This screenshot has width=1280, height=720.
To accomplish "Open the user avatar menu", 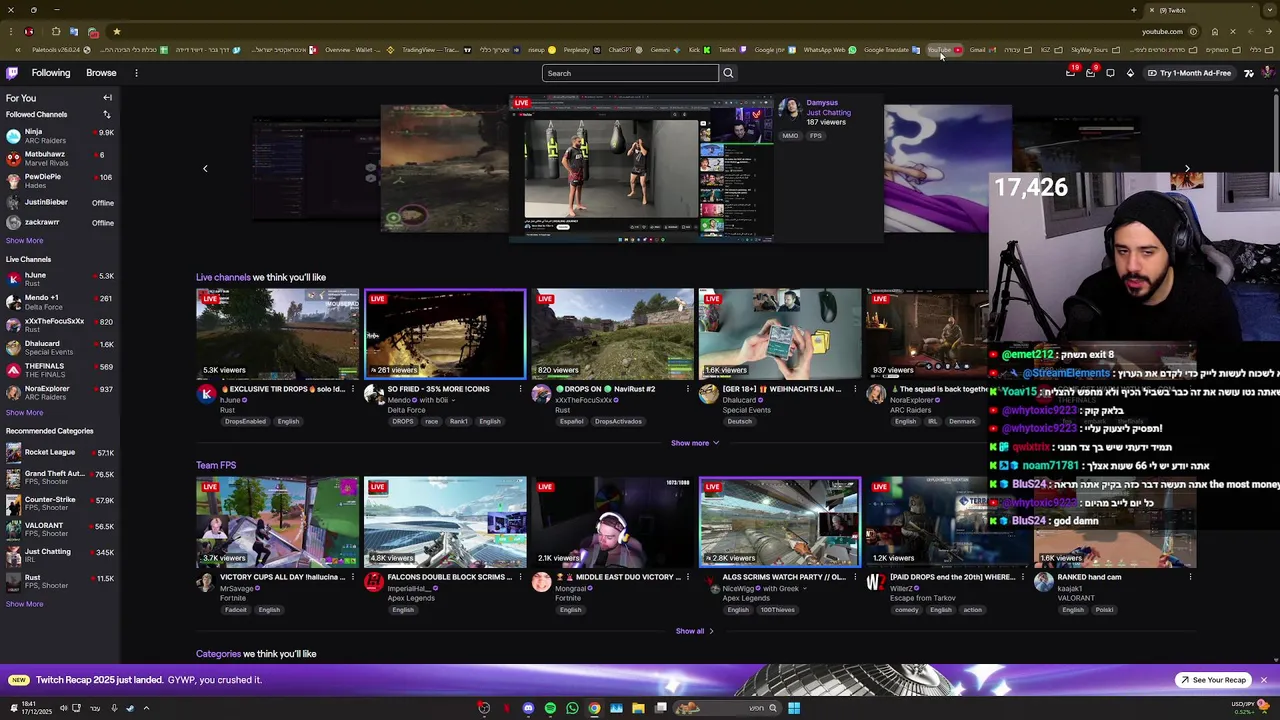I will coord(1267,73).
